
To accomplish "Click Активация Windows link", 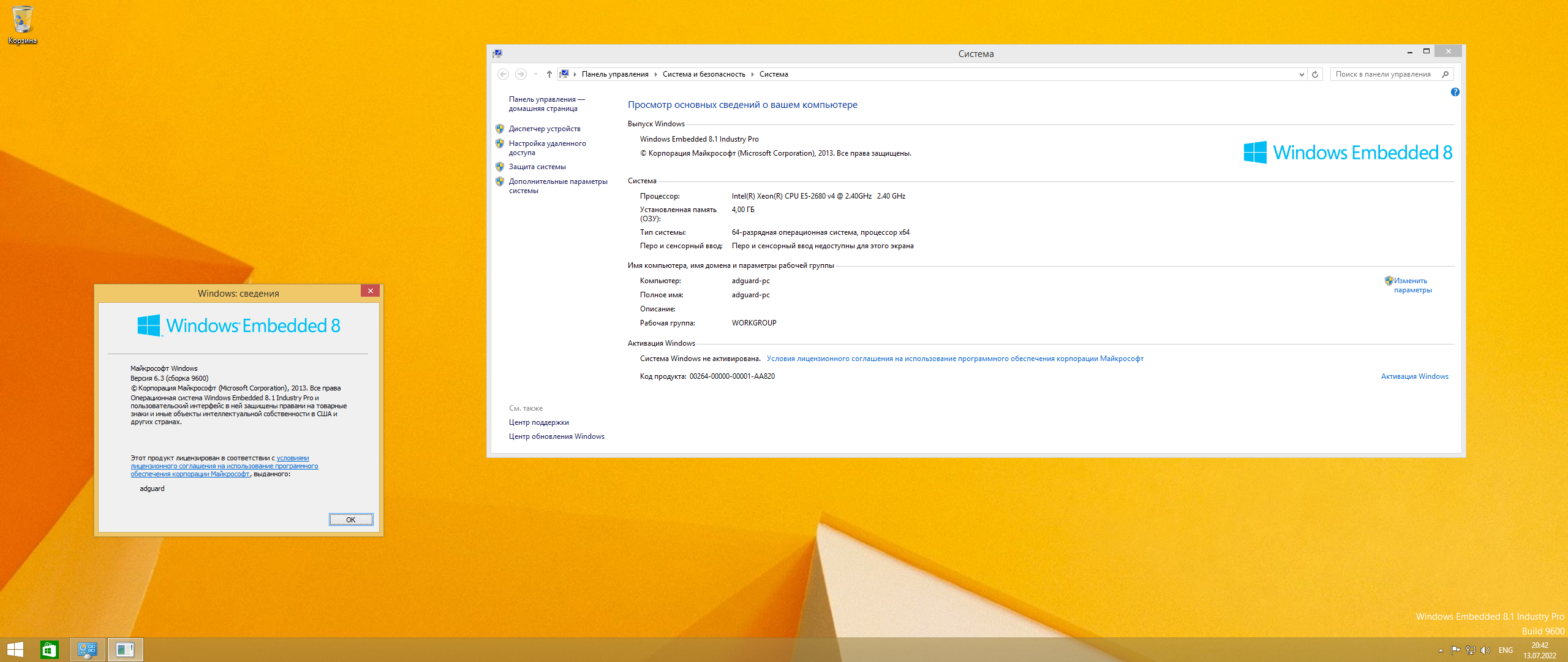I will (x=1414, y=376).
